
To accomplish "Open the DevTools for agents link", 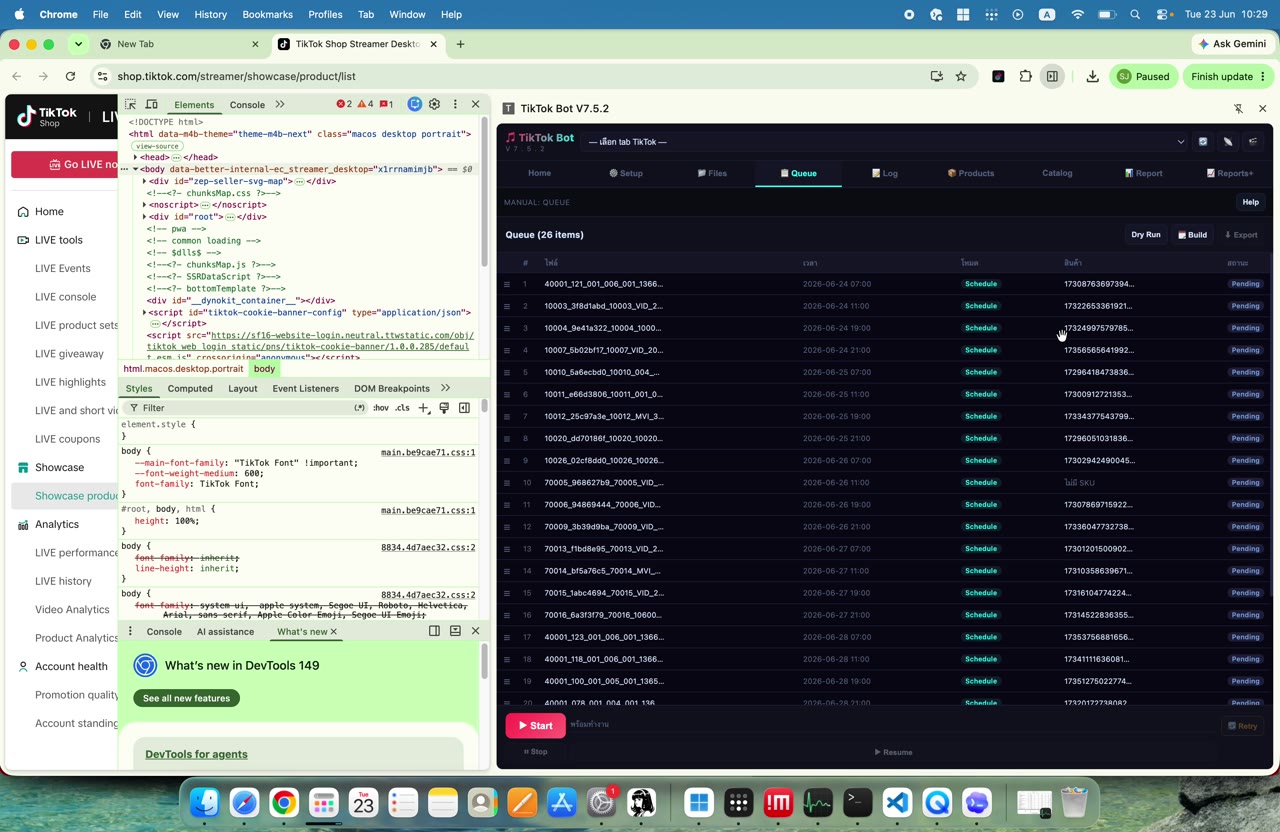I will [196, 754].
